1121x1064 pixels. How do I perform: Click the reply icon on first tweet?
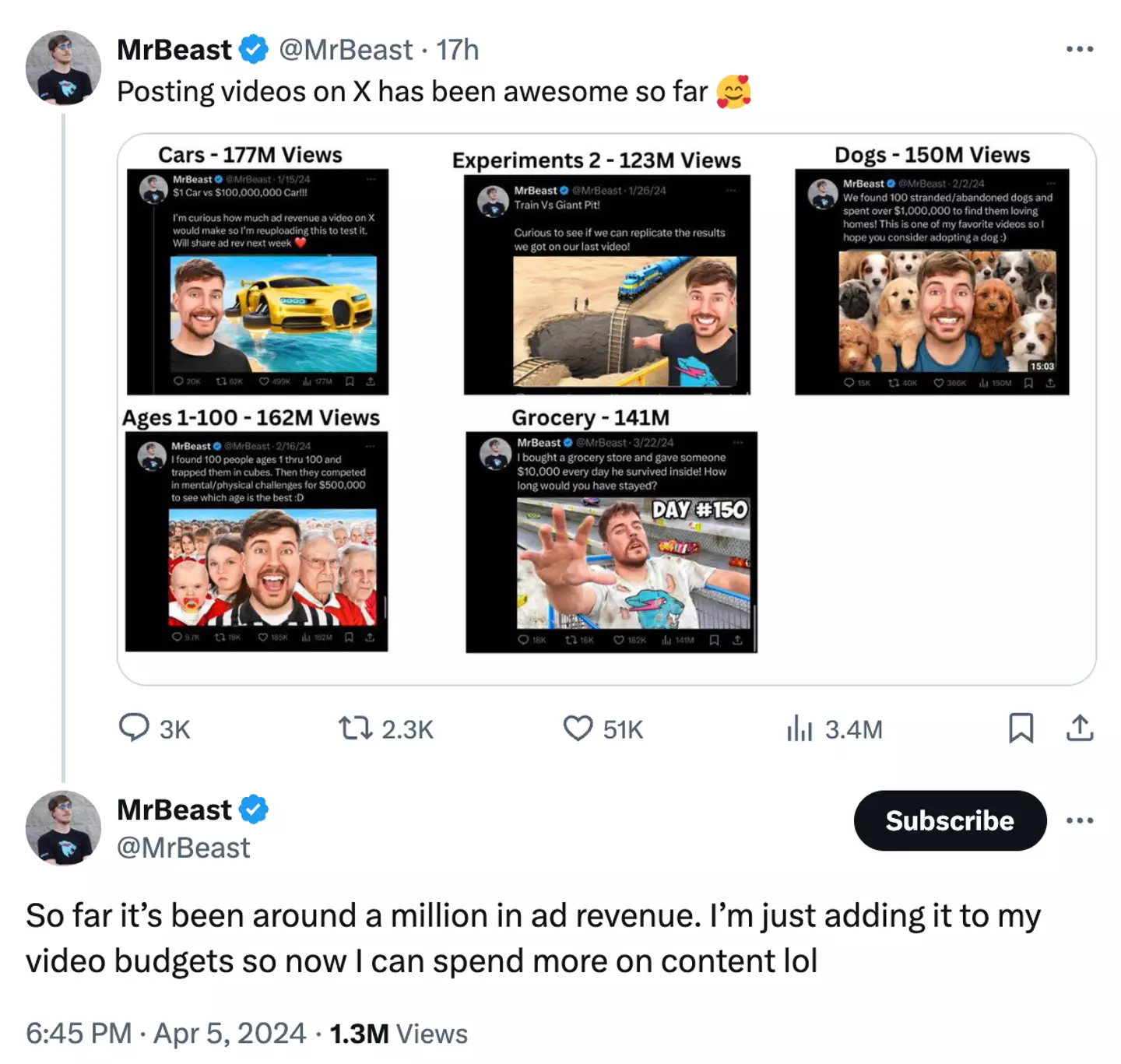pos(134,728)
